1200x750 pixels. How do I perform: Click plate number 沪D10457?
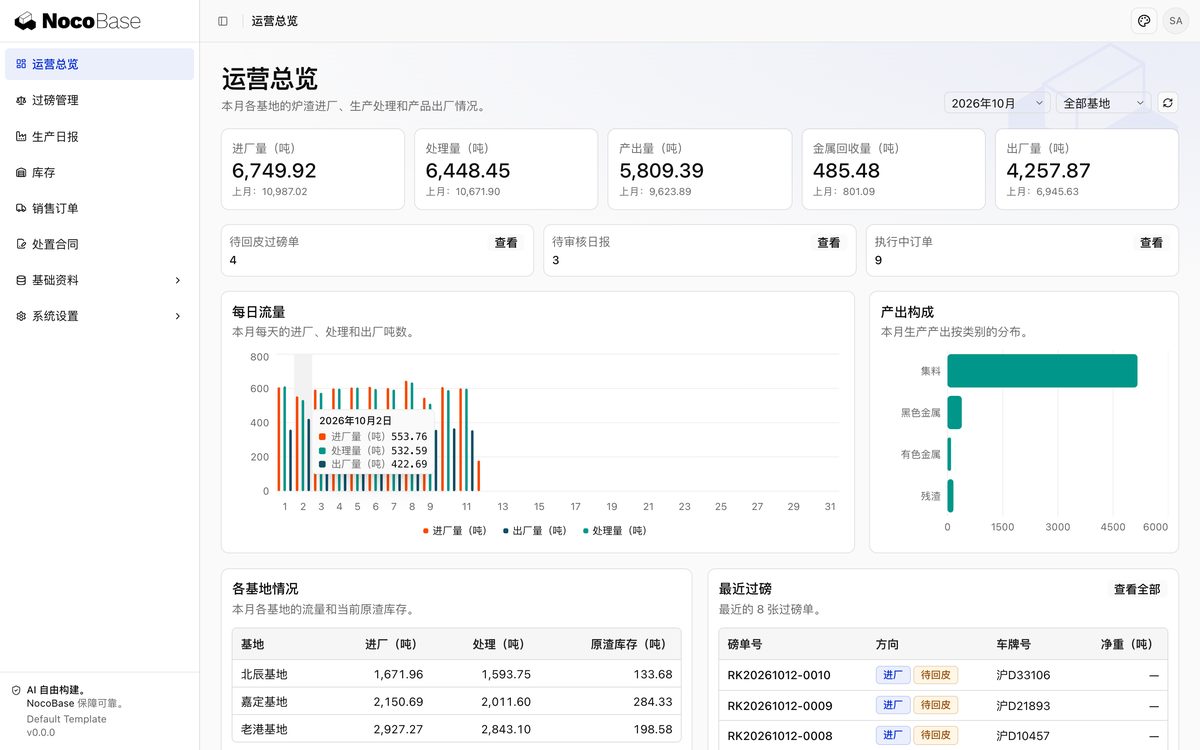[1023, 736]
